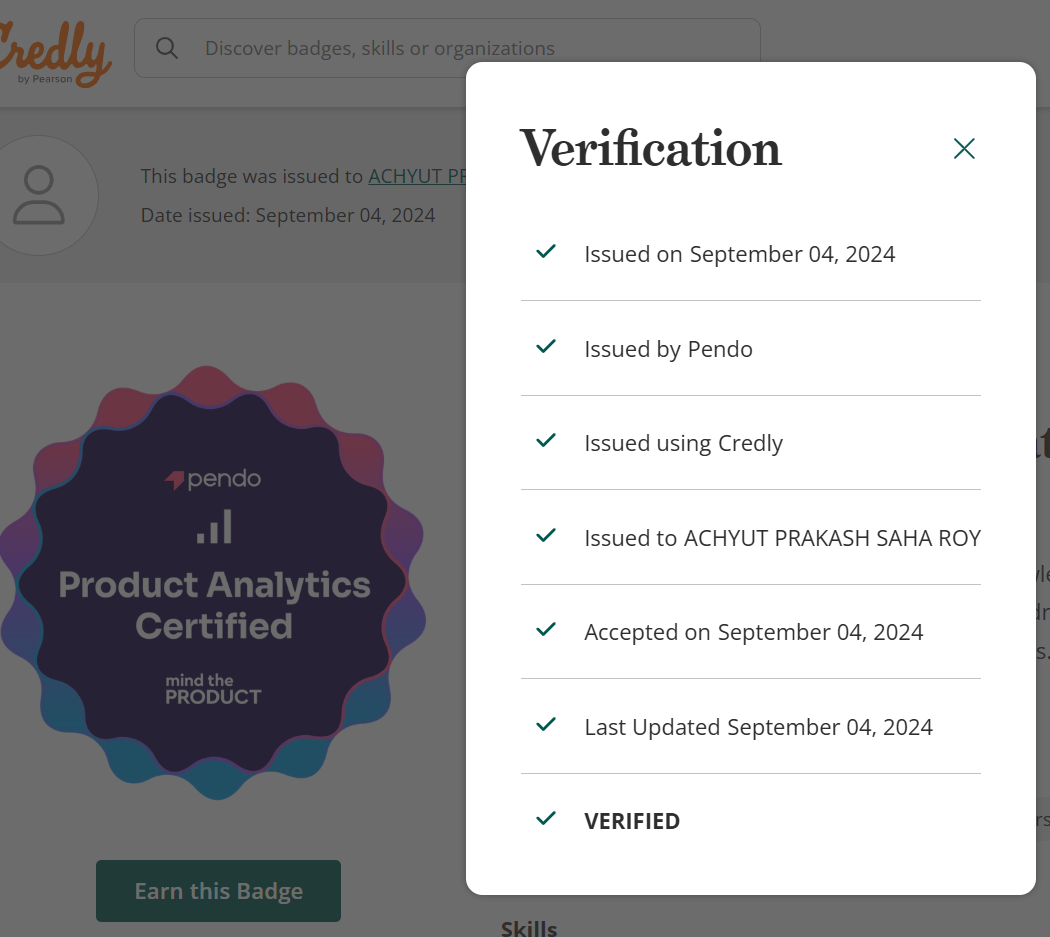This screenshot has width=1050, height=937.
Task: Click the mind the PRODUCT badge logo
Action: click(x=213, y=689)
